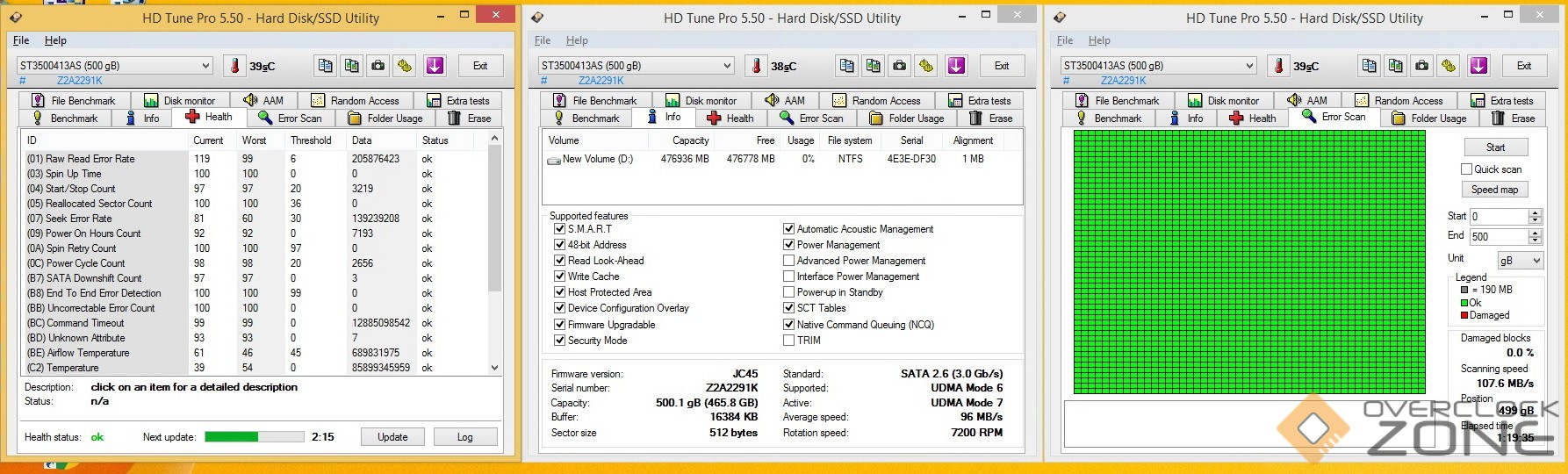Open the Unit gB dropdown
1568x474 pixels.
click(1520, 261)
